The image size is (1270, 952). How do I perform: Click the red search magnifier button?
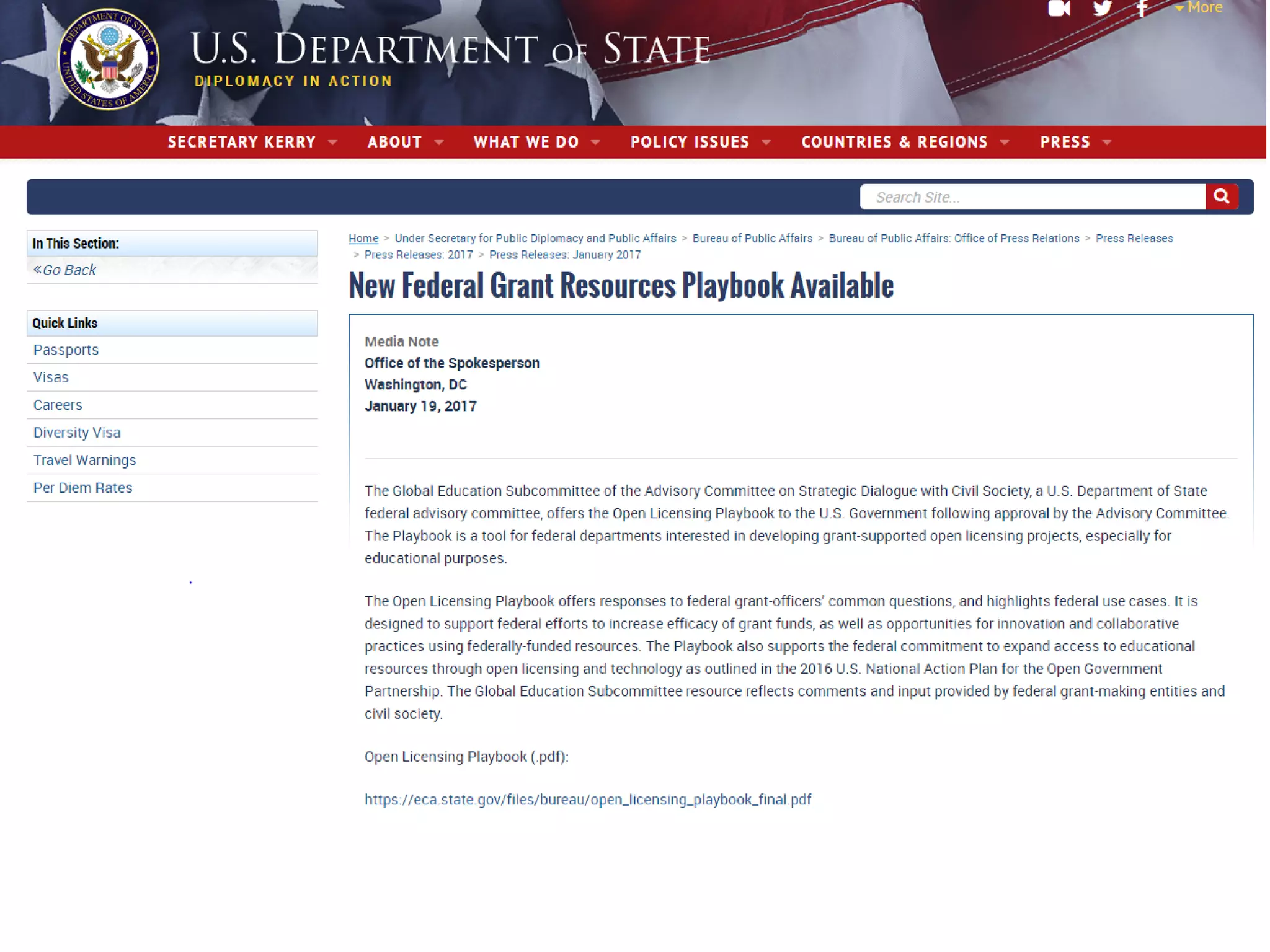[1221, 196]
